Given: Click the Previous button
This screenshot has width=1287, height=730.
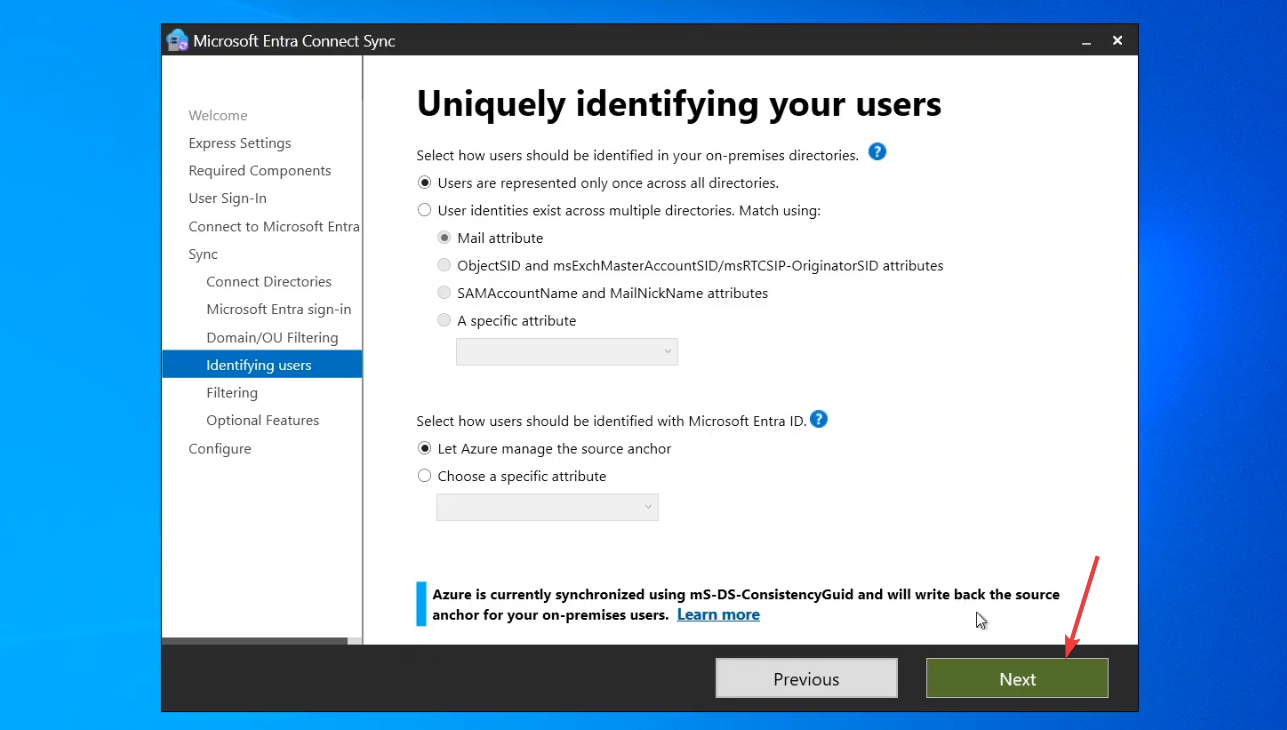Looking at the screenshot, I should click(807, 678).
